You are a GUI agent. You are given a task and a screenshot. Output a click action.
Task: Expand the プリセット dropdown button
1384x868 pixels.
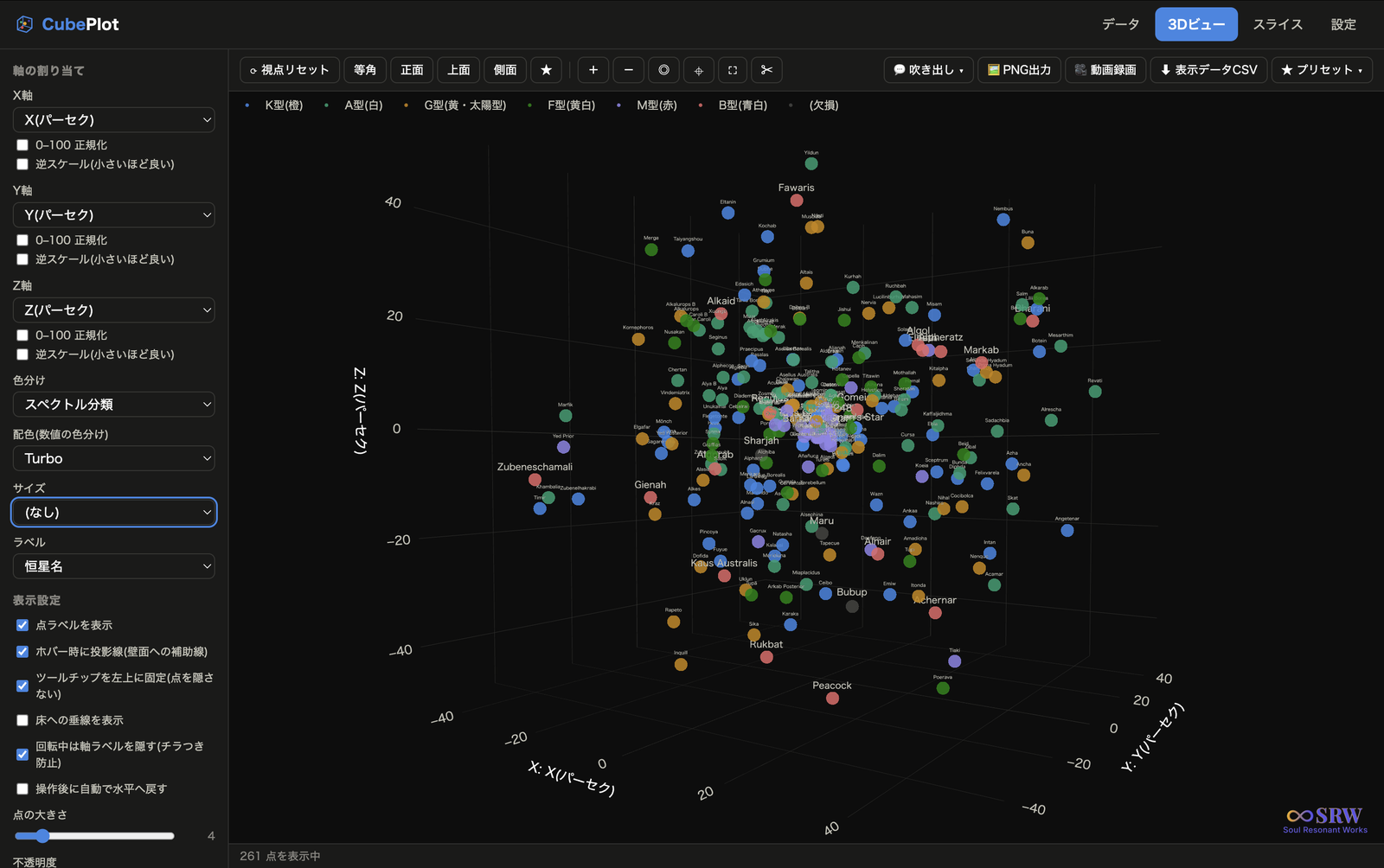[x=1322, y=70]
